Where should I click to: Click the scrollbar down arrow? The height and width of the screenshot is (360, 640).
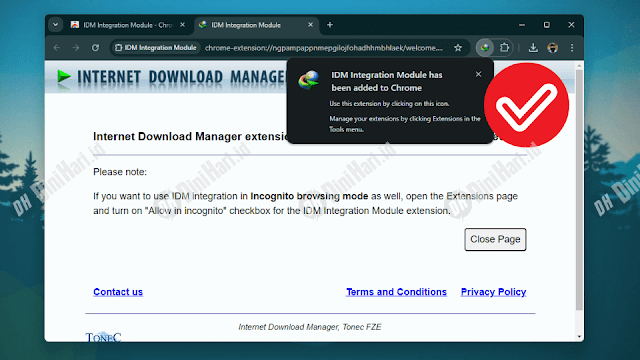coord(579,337)
